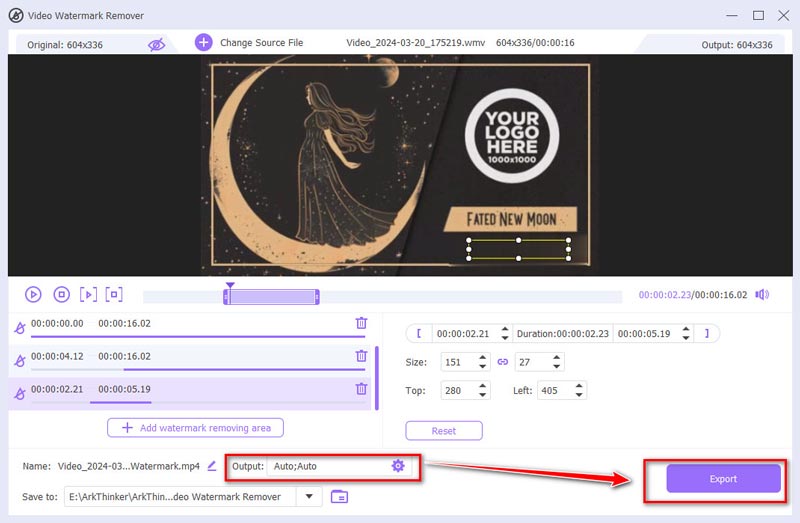Decrease Left position value

[579, 395]
